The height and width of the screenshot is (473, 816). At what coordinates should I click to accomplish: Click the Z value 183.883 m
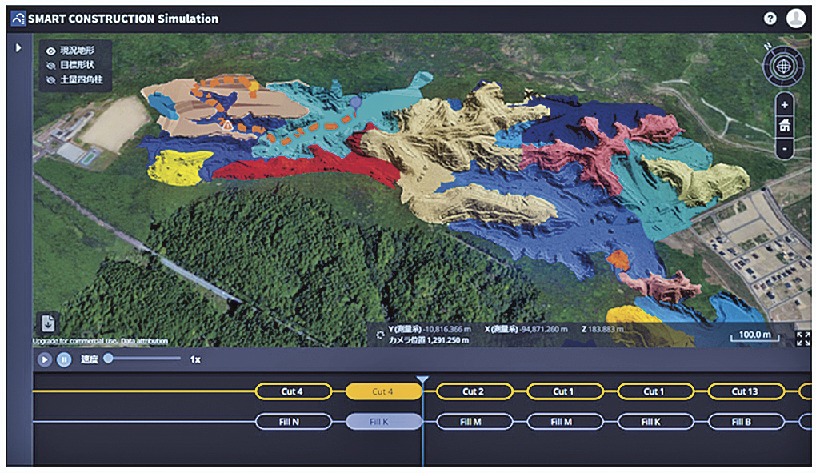pyautogui.click(x=606, y=329)
